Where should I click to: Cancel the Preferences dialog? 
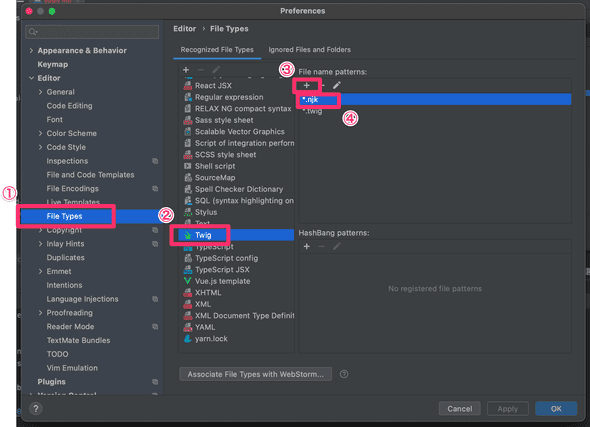(459, 409)
